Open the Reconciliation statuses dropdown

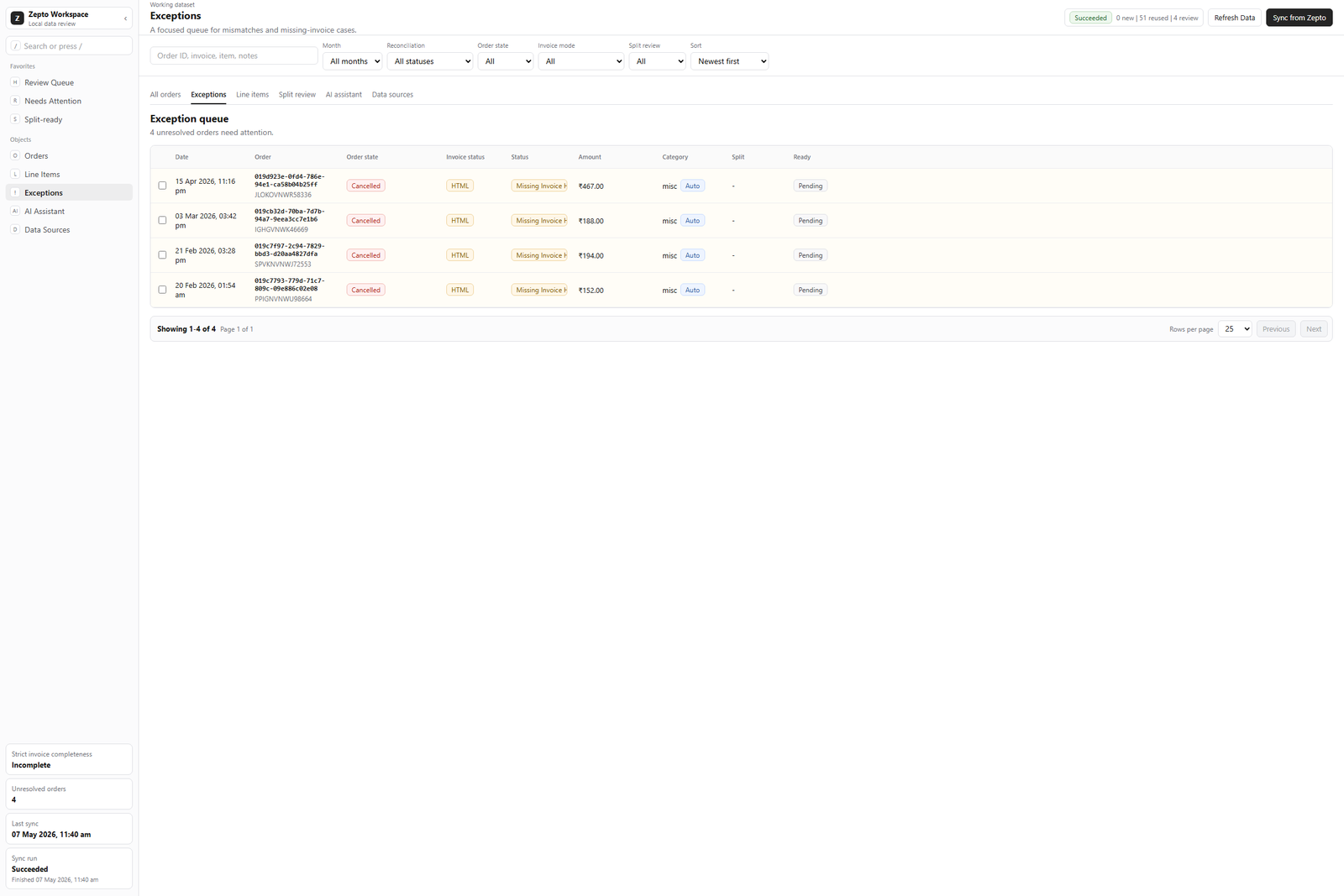430,61
